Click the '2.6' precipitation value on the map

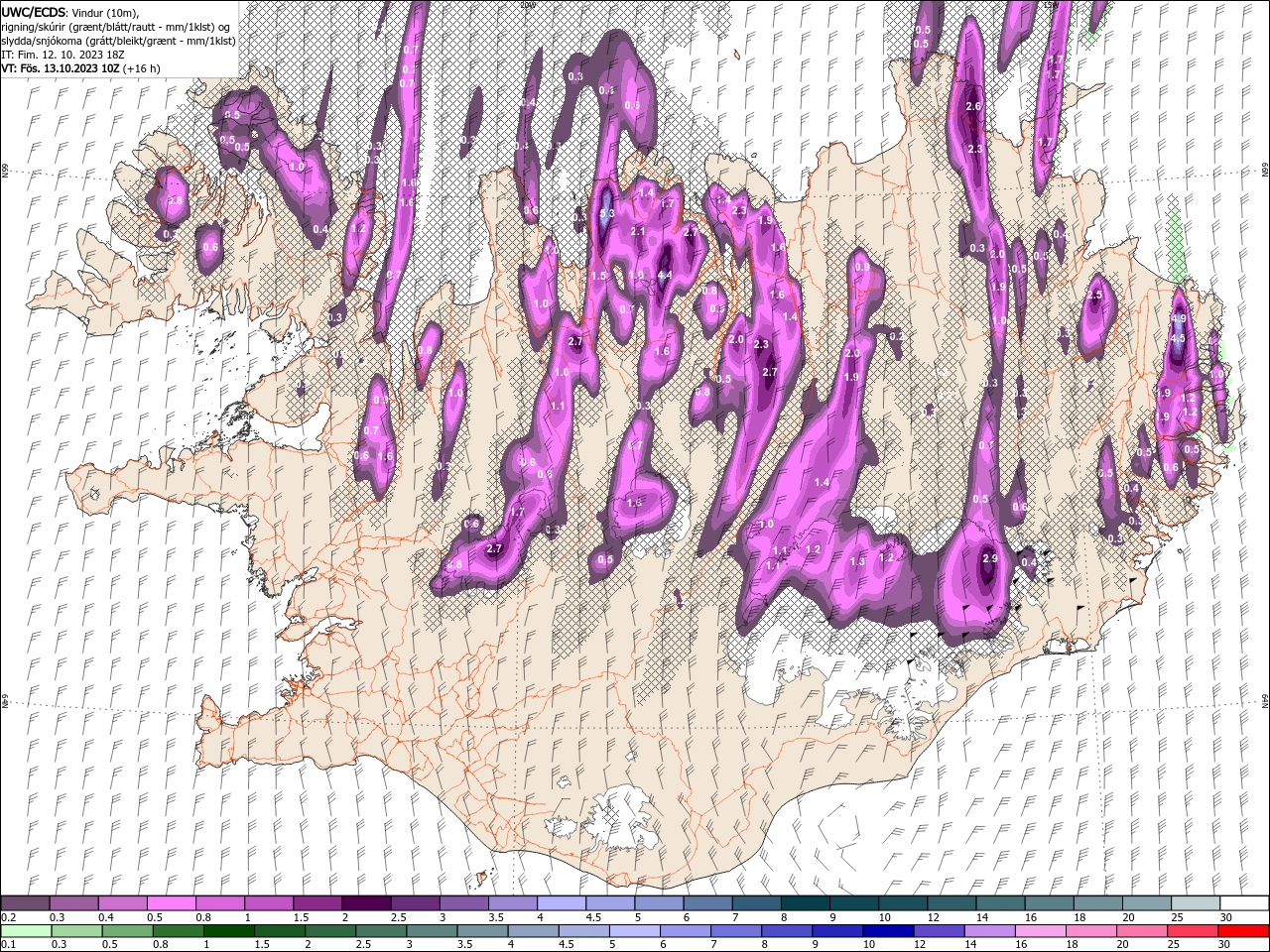[x=973, y=106]
